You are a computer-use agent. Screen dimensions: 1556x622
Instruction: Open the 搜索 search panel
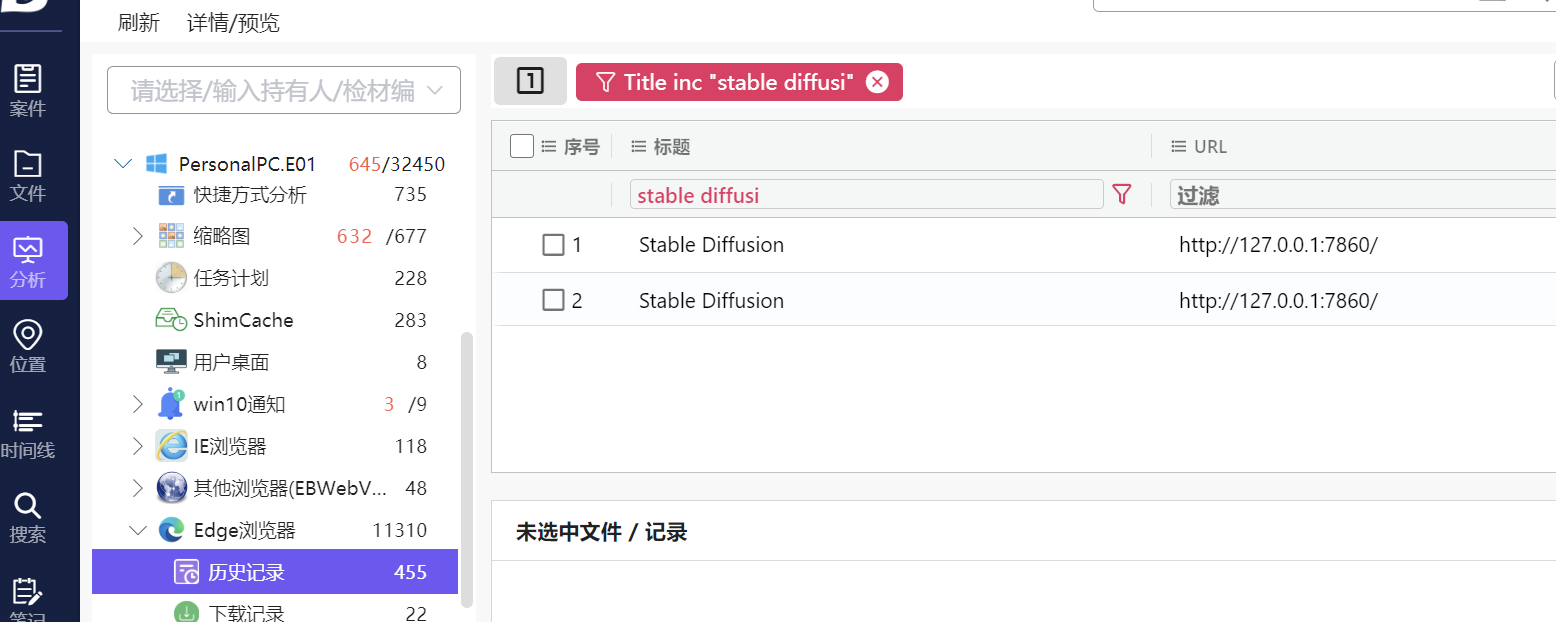(27, 518)
